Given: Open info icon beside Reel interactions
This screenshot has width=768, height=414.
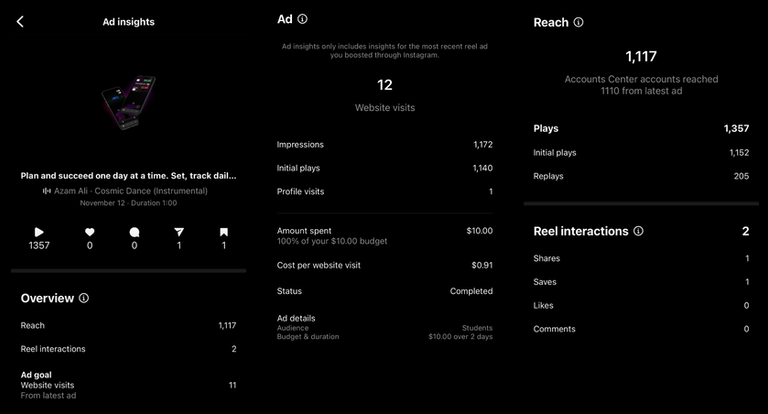Looking at the screenshot, I should pyautogui.click(x=639, y=231).
